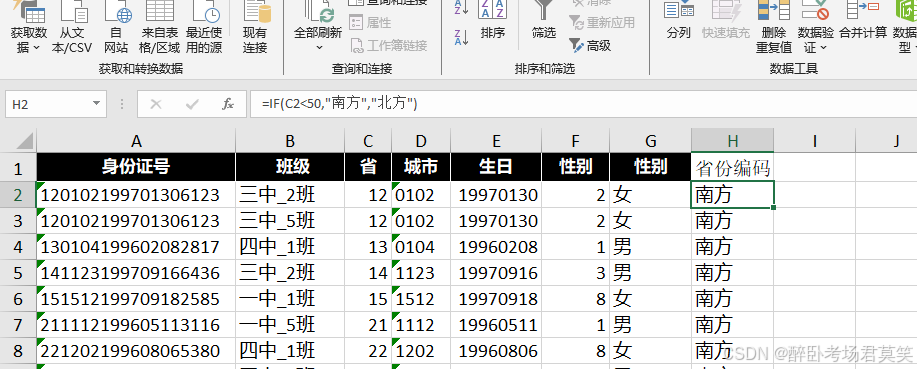Select row 7 header
The image size is (917, 369).
coord(18,325)
